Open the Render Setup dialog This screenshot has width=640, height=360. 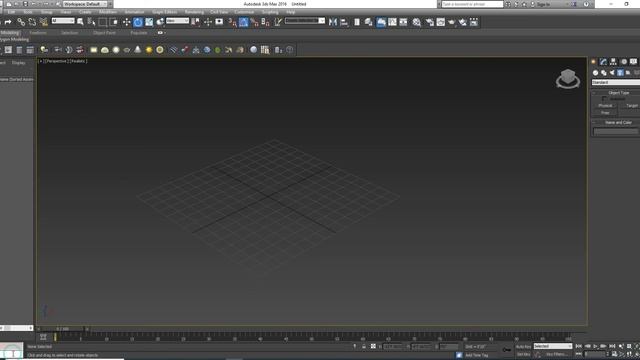pos(429,22)
